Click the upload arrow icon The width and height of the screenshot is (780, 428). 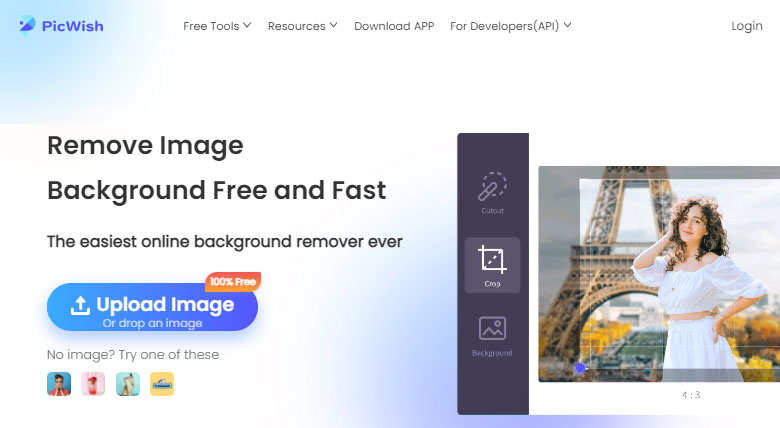pos(80,306)
